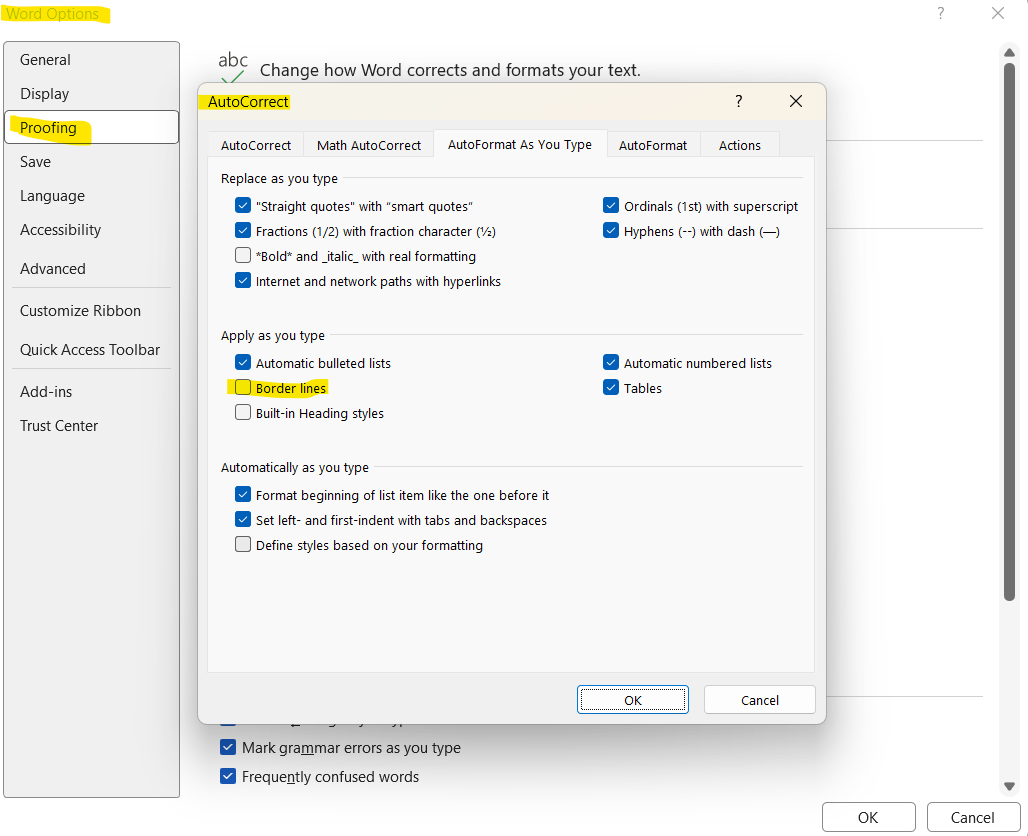Cancel the AutoCorrect dialog

click(760, 700)
